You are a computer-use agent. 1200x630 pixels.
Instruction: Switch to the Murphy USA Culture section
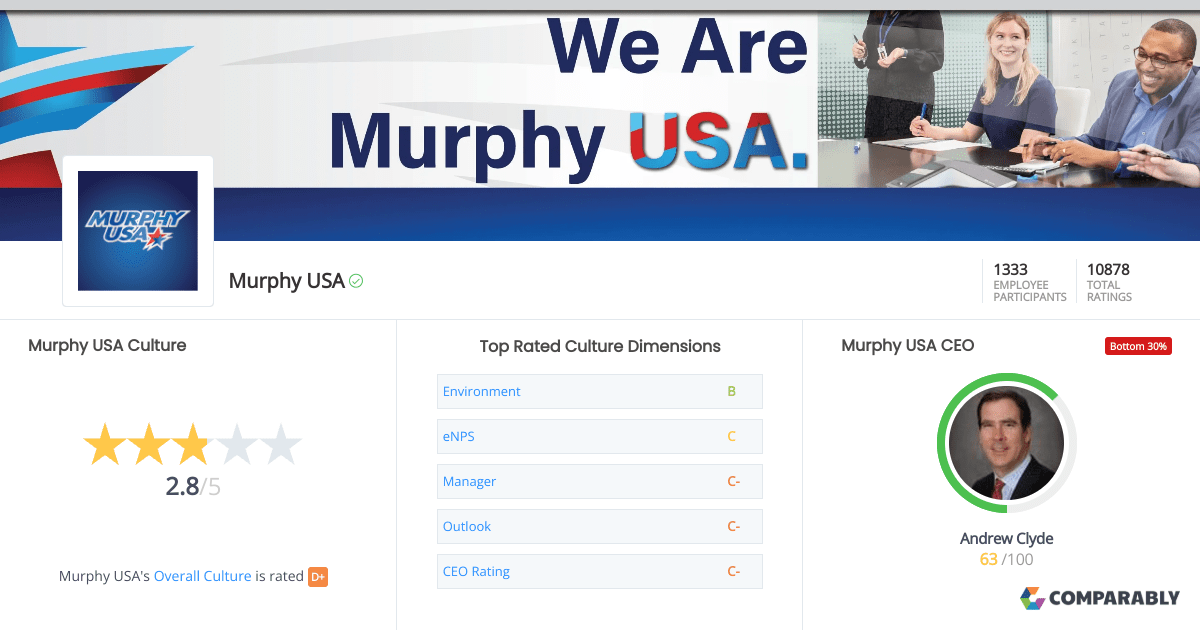tap(106, 345)
